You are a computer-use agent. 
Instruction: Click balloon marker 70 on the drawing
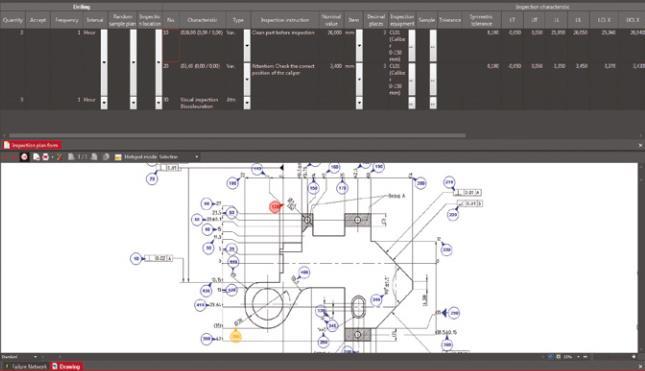152,179
